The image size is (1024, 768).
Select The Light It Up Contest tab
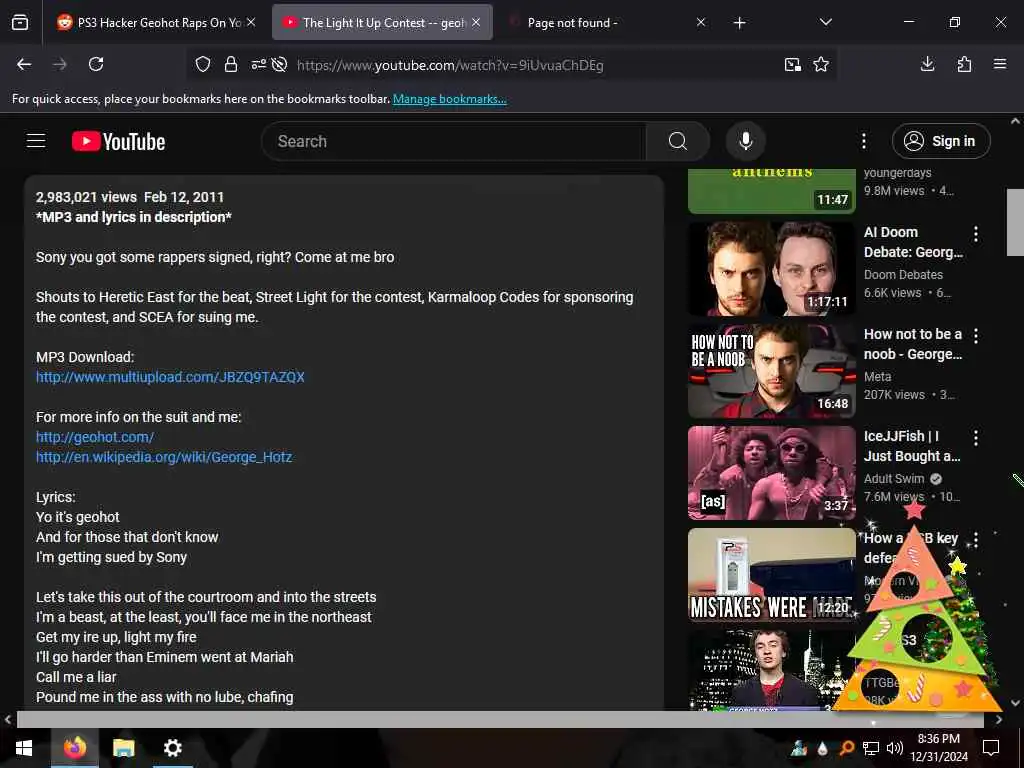click(x=383, y=23)
